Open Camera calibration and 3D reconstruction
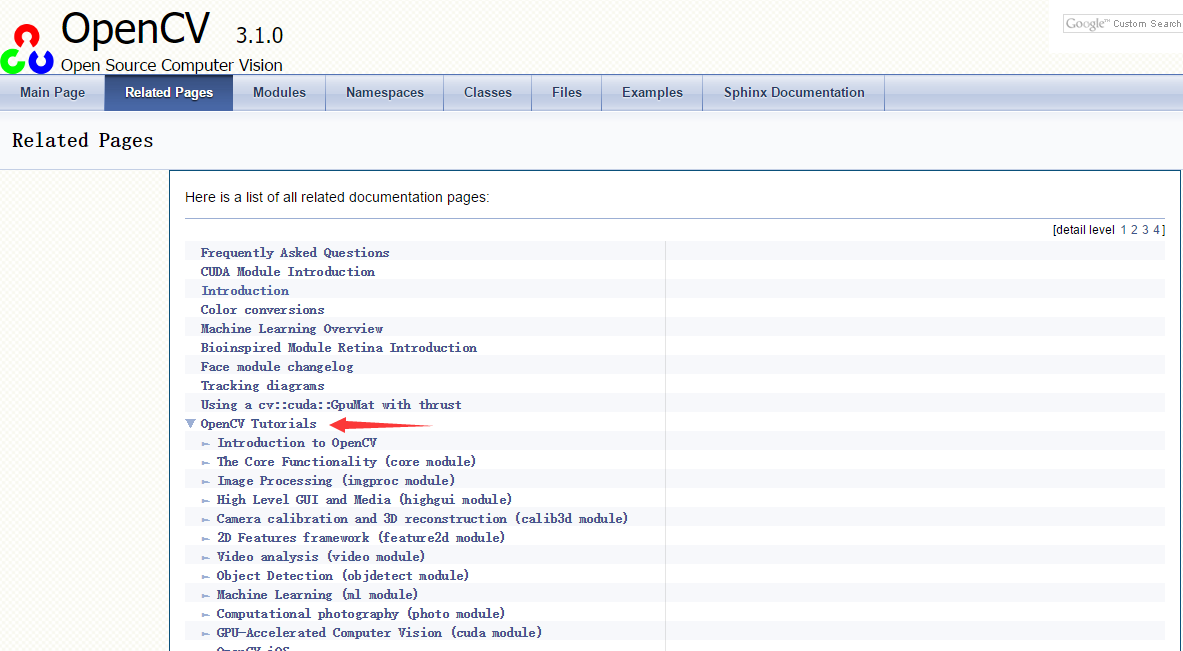 [x=422, y=519]
